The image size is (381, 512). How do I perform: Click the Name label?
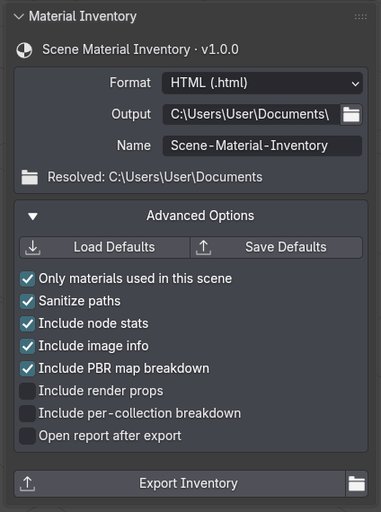(x=134, y=146)
